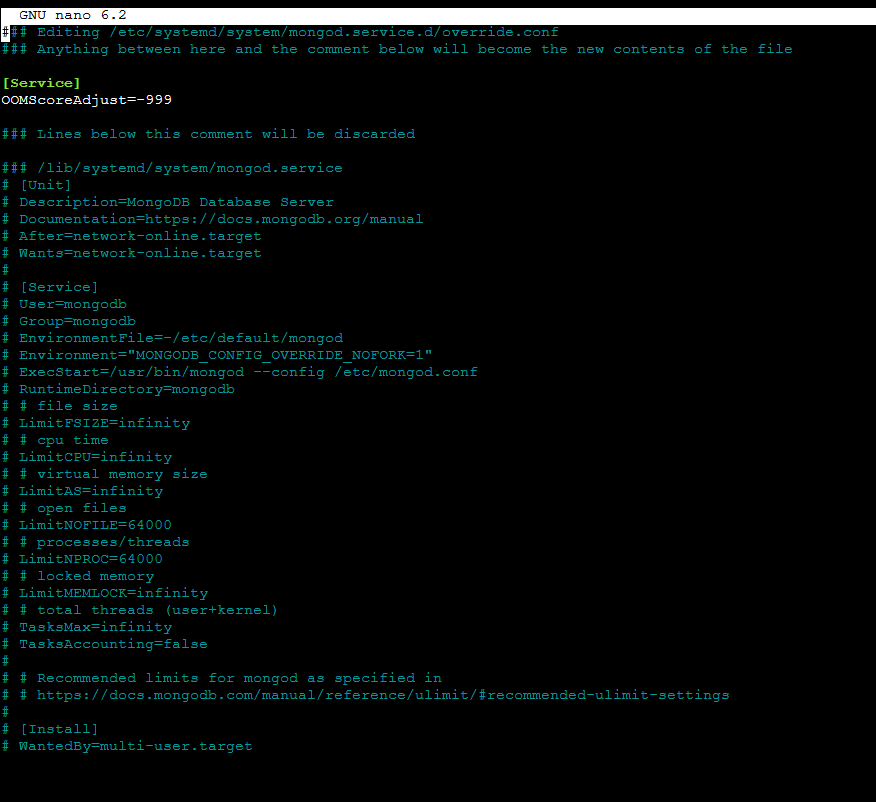Click the 'Environment="MONGODB_CONFIG_OVERRIDE_NOFORK=1"' line
This screenshot has height=802, width=876.
coord(217,355)
